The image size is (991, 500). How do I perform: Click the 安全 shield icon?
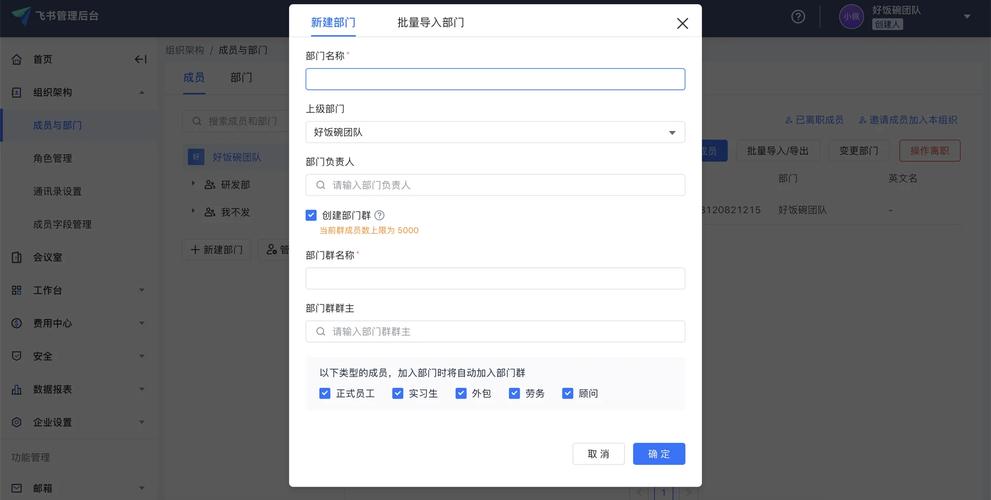pyautogui.click(x=17, y=356)
